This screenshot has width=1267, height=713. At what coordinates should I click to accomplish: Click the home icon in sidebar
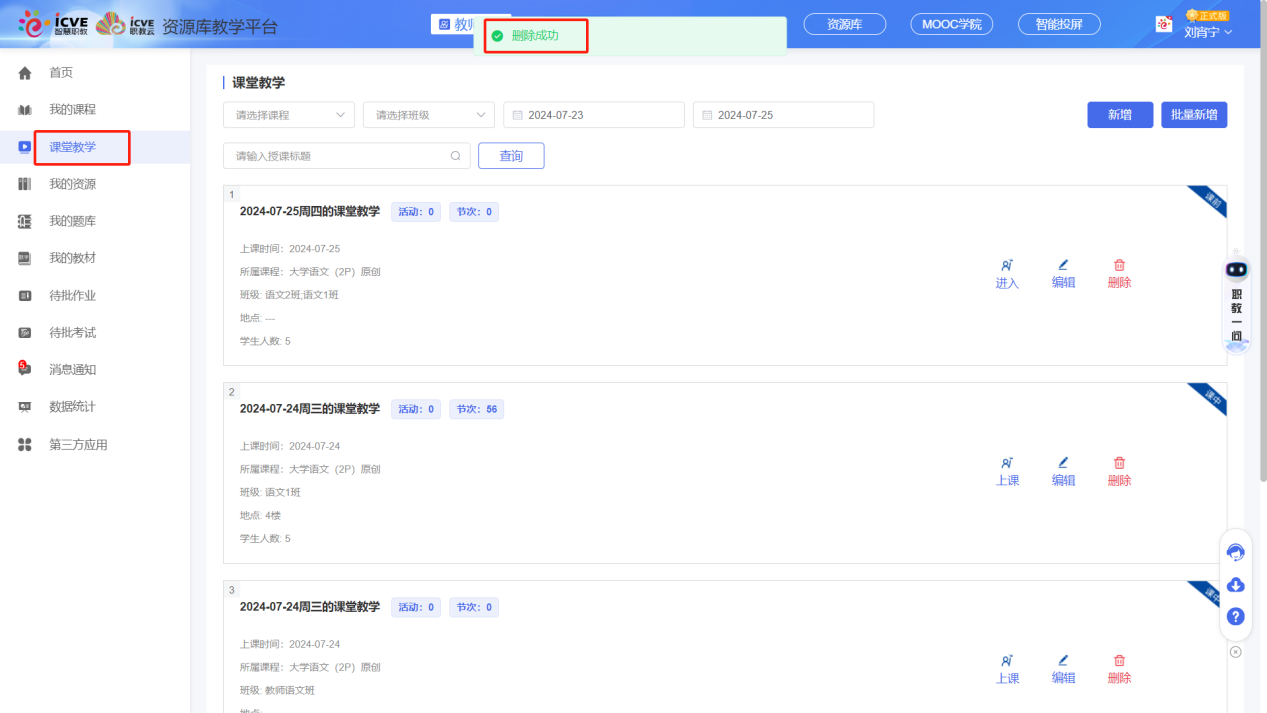(25, 73)
